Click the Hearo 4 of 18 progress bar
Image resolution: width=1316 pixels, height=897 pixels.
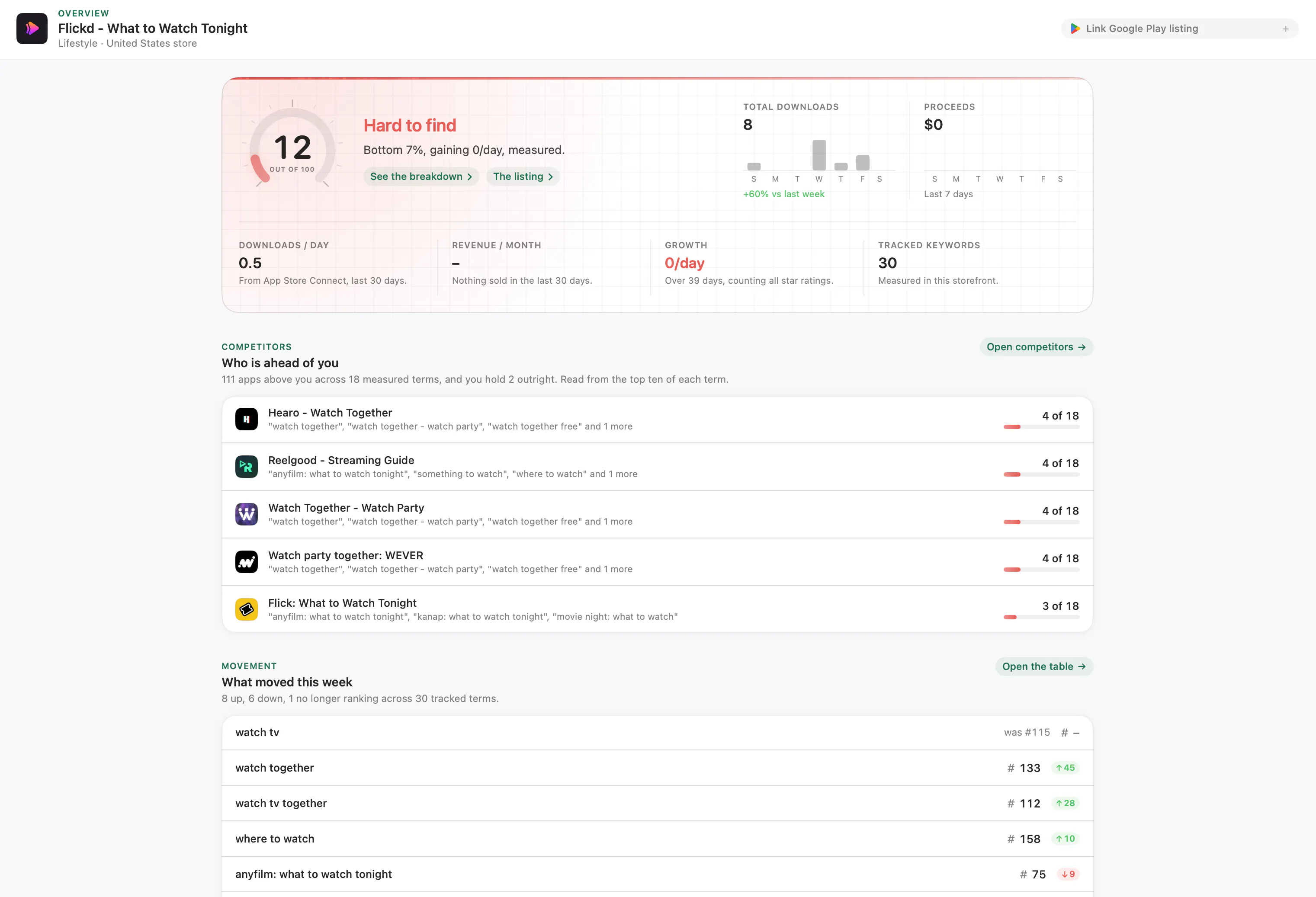pyautogui.click(x=1041, y=427)
